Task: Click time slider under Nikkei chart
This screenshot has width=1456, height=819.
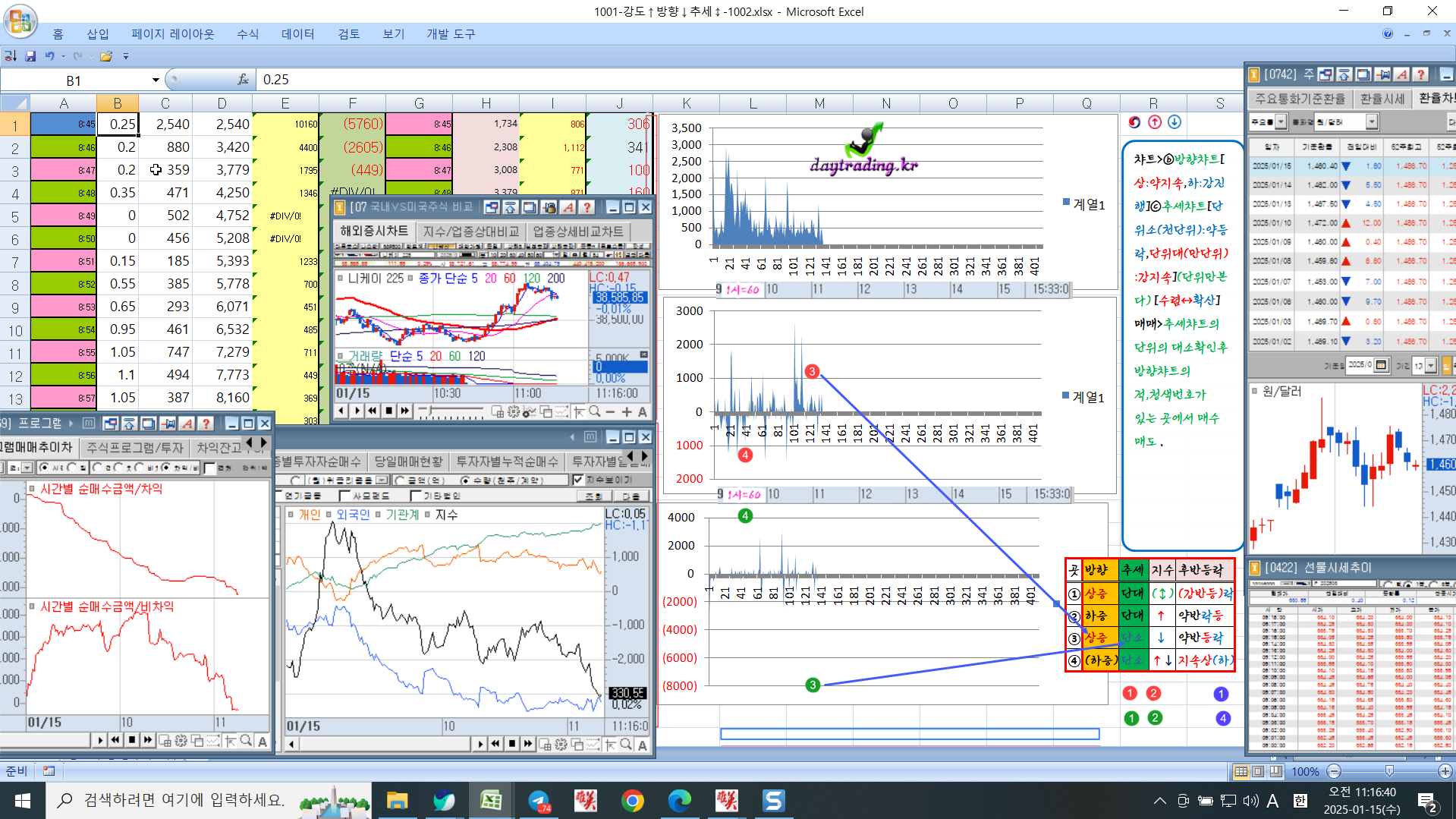Action: [430, 411]
